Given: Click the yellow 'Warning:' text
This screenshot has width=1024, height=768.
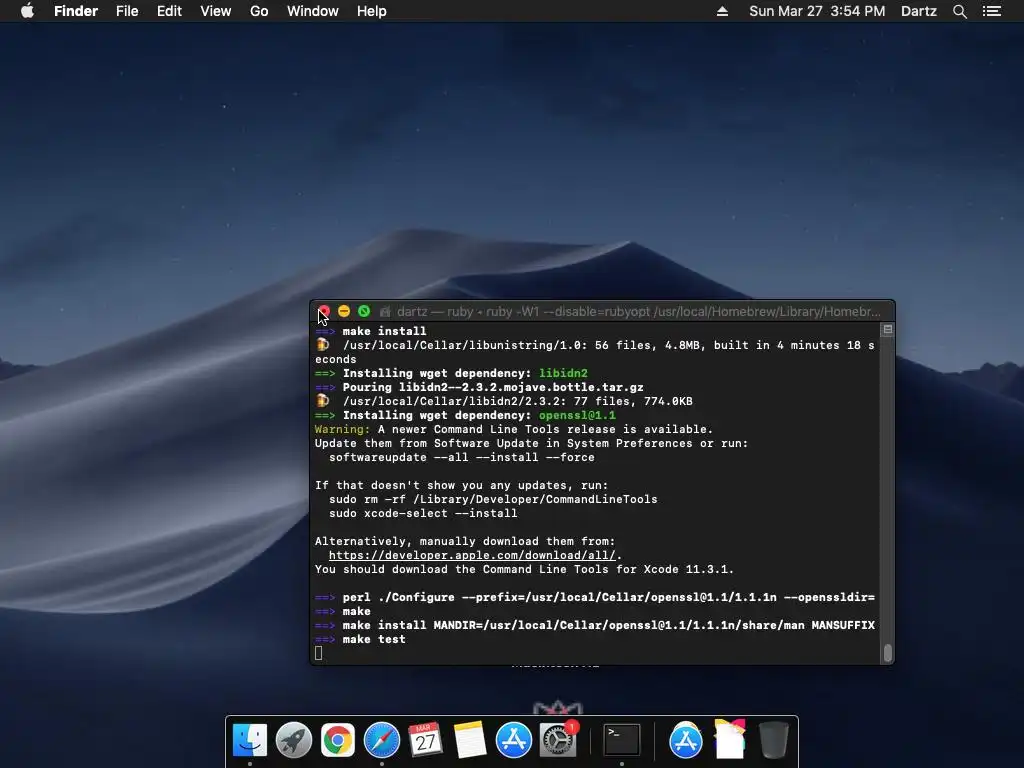Looking at the screenshot, I should click(342, 429).
